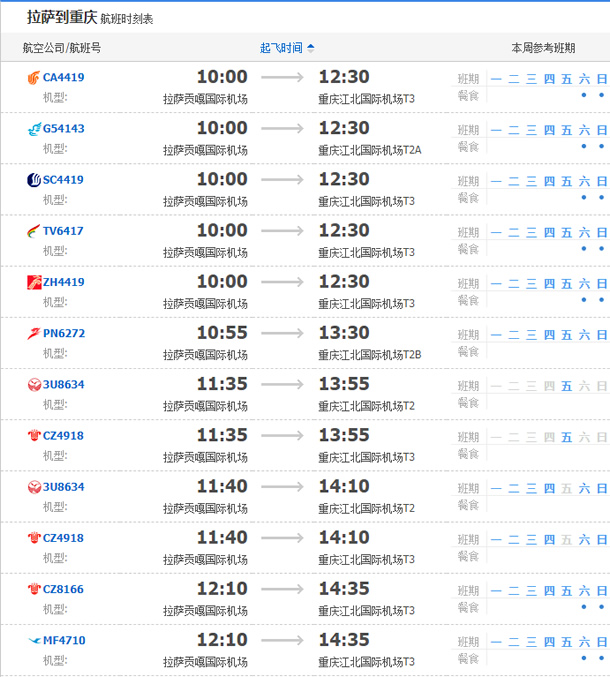
Task: Click the Shandong Airlines logo beside SC4419
Action: [x=34, y=180]
